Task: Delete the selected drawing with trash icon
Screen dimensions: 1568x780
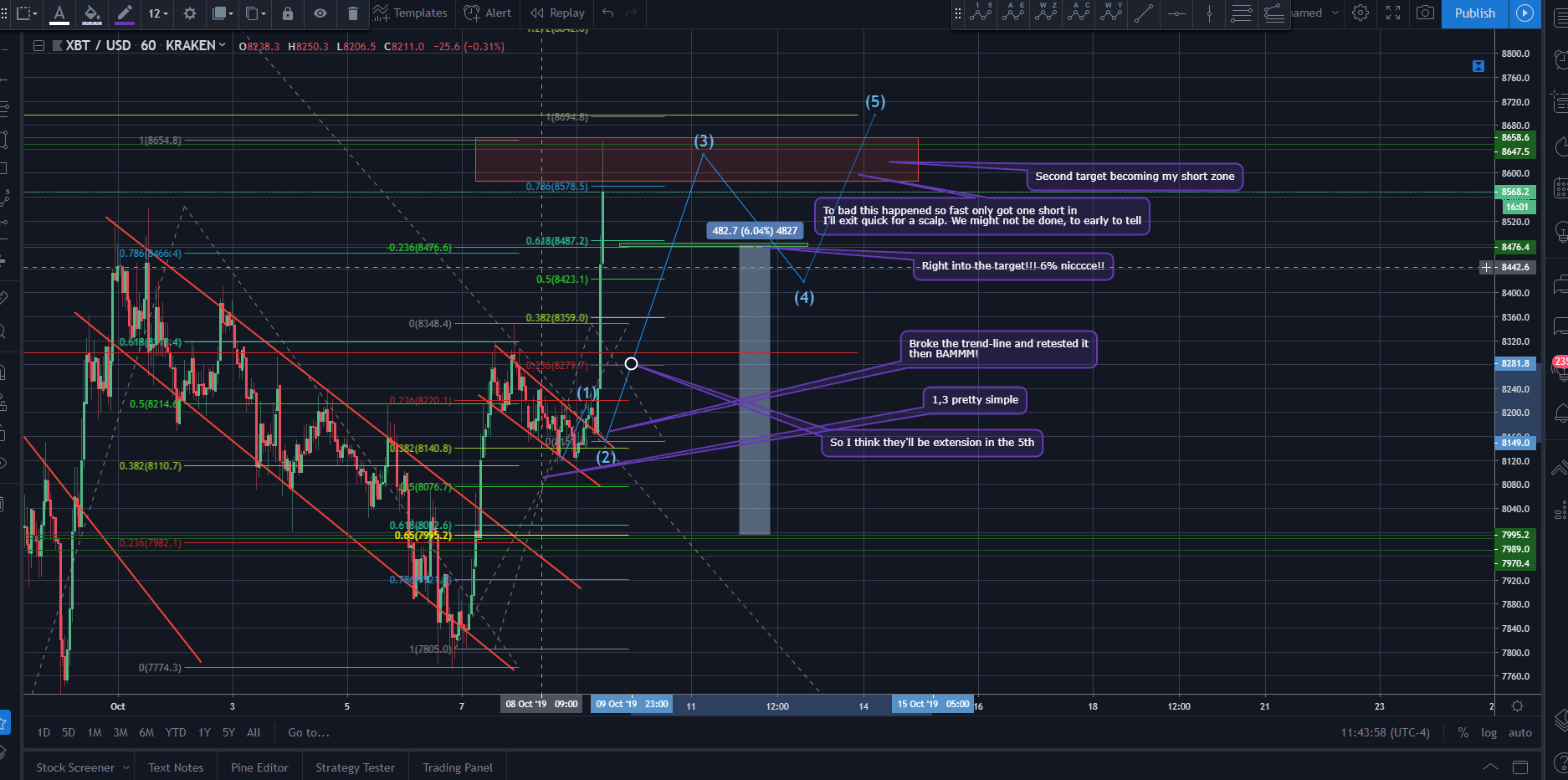Action: point(353,13)
